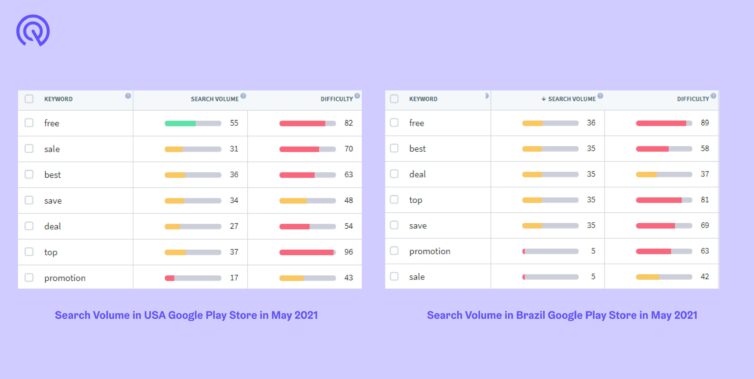The height and width of the screenshot is (379, 754).
Task: Click the USA Google Play Store caption
Action: pyautogui.click(x=186, y=315)
